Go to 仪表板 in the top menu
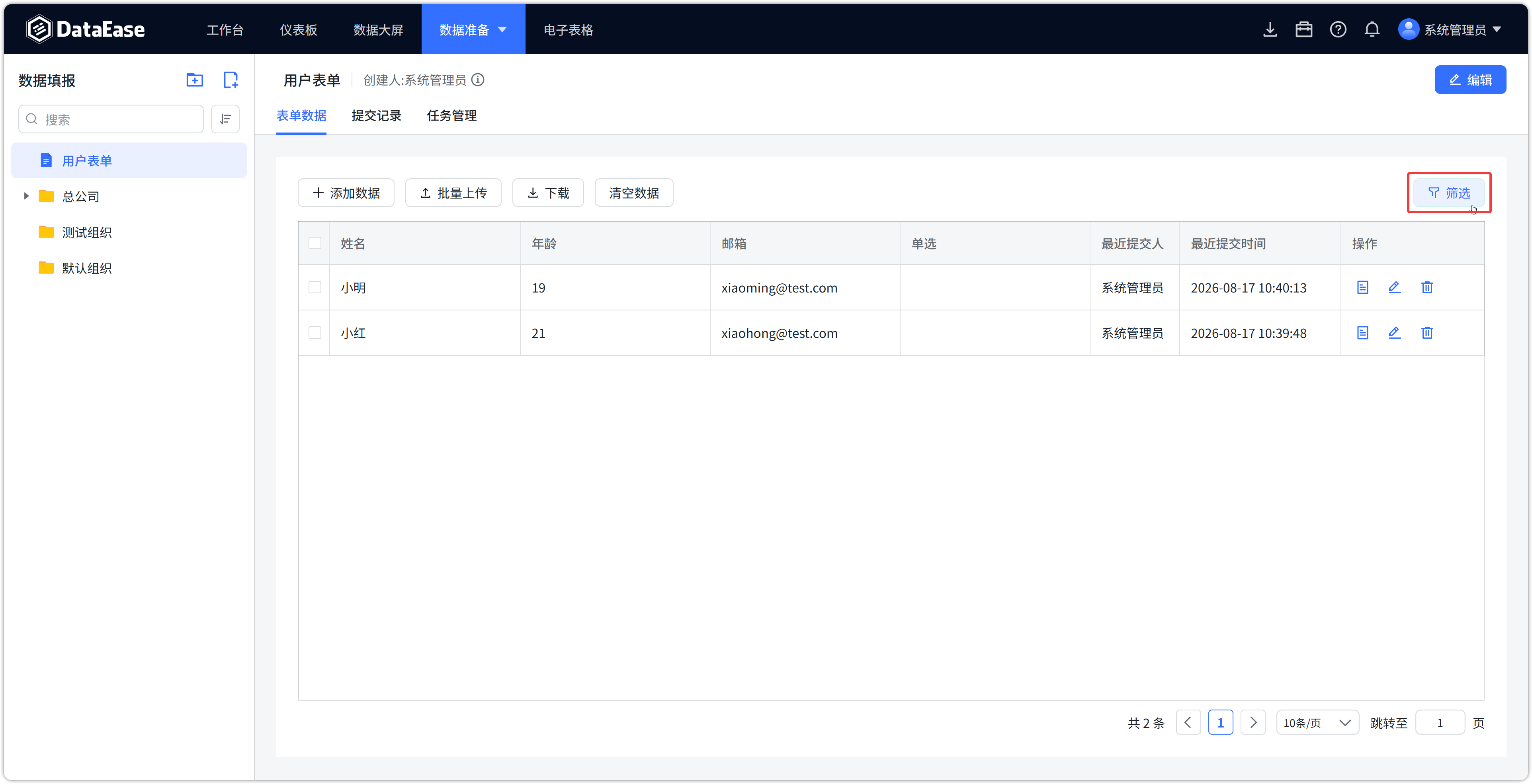1532x784 pixels. click(298, 29)
